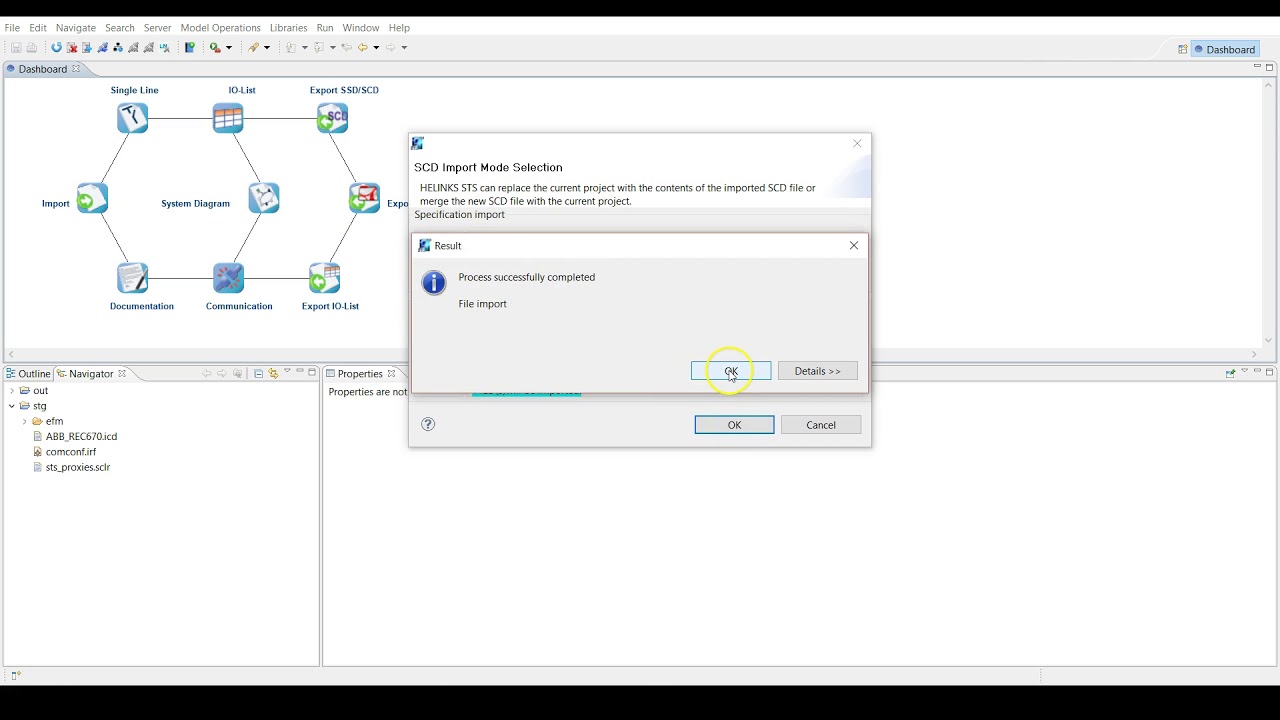Click the Export SSD/SCD dashboard icon

point(332,118)
